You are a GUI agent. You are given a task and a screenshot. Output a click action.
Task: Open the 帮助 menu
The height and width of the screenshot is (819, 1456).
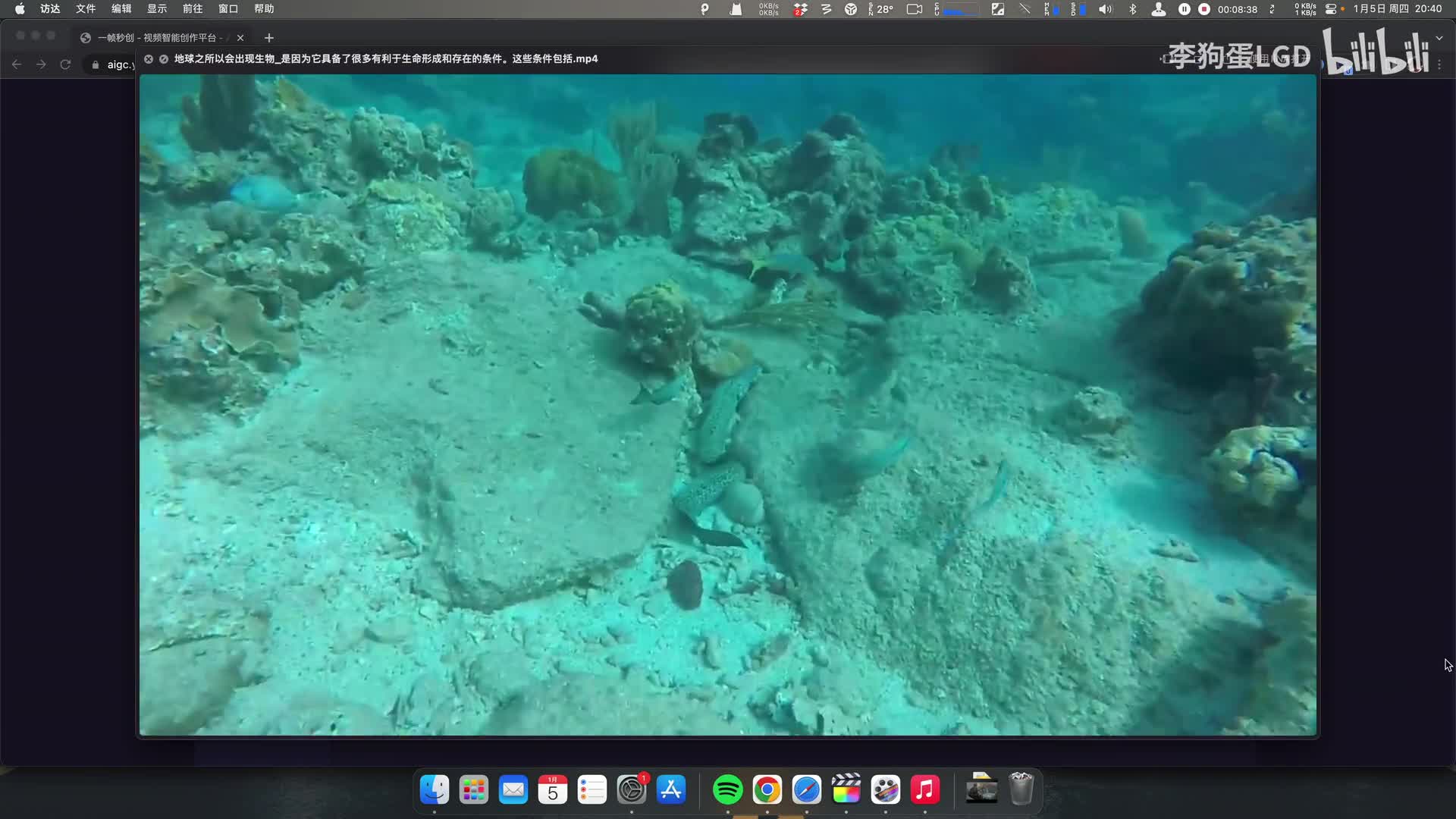pos(264,9)
